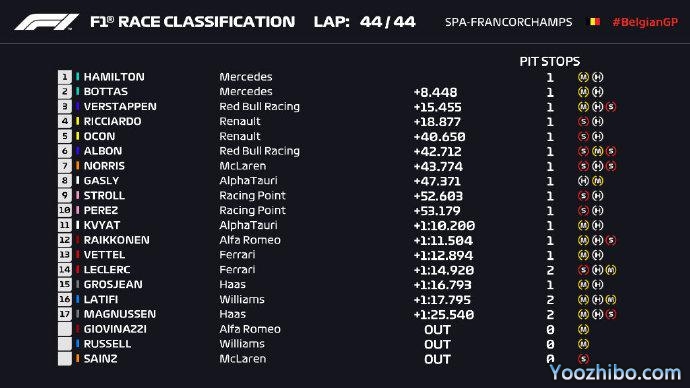Image resolution: width=690 pixels, height=388 pixels.
Task: Click the PIT STOPS column header
Action: (x=550, y=61)
